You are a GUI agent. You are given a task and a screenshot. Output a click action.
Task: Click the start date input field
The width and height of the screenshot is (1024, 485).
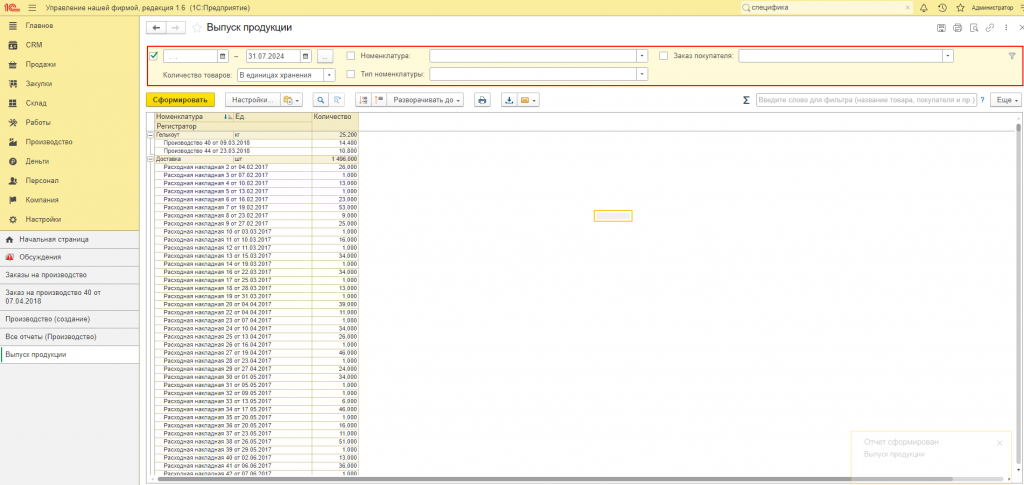pos(190,56)
